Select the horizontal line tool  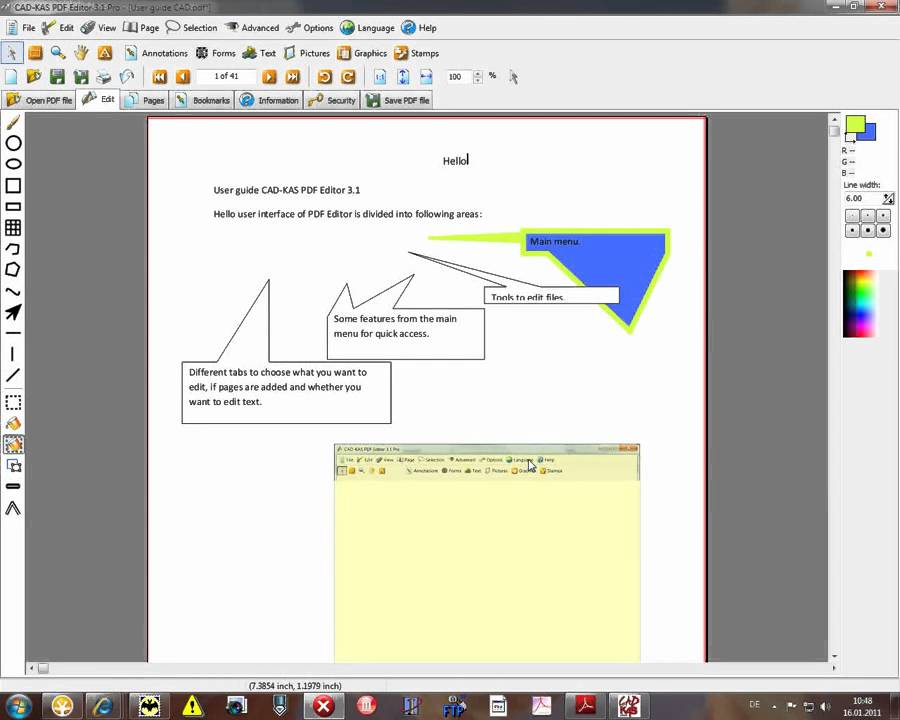point(13,333)
